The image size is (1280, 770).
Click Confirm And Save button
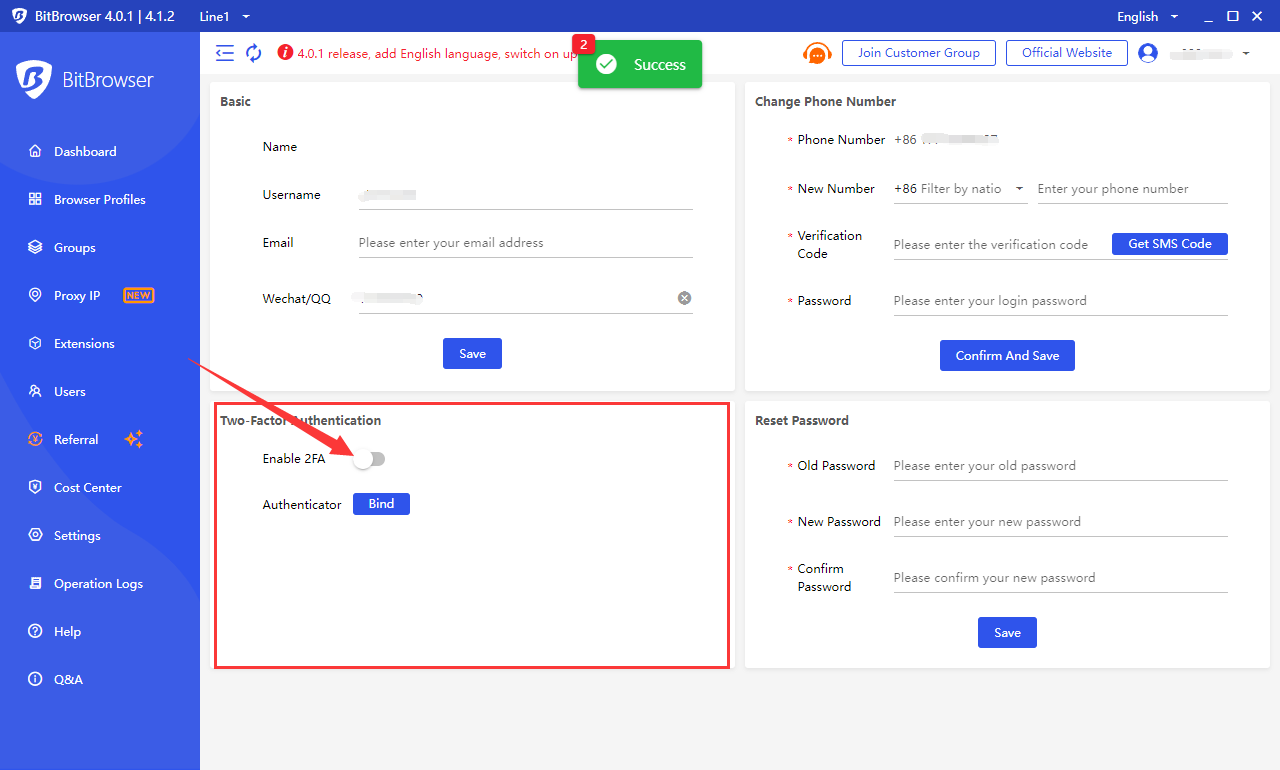coord(1007,356)
